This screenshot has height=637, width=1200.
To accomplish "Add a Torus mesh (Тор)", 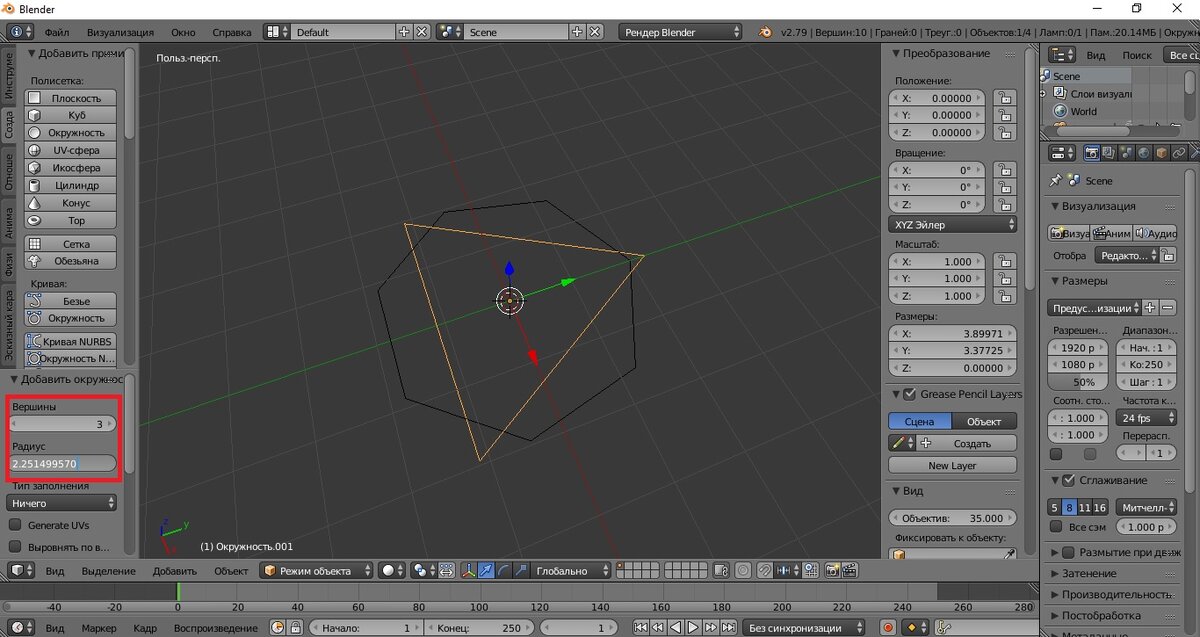I will 70,220.
